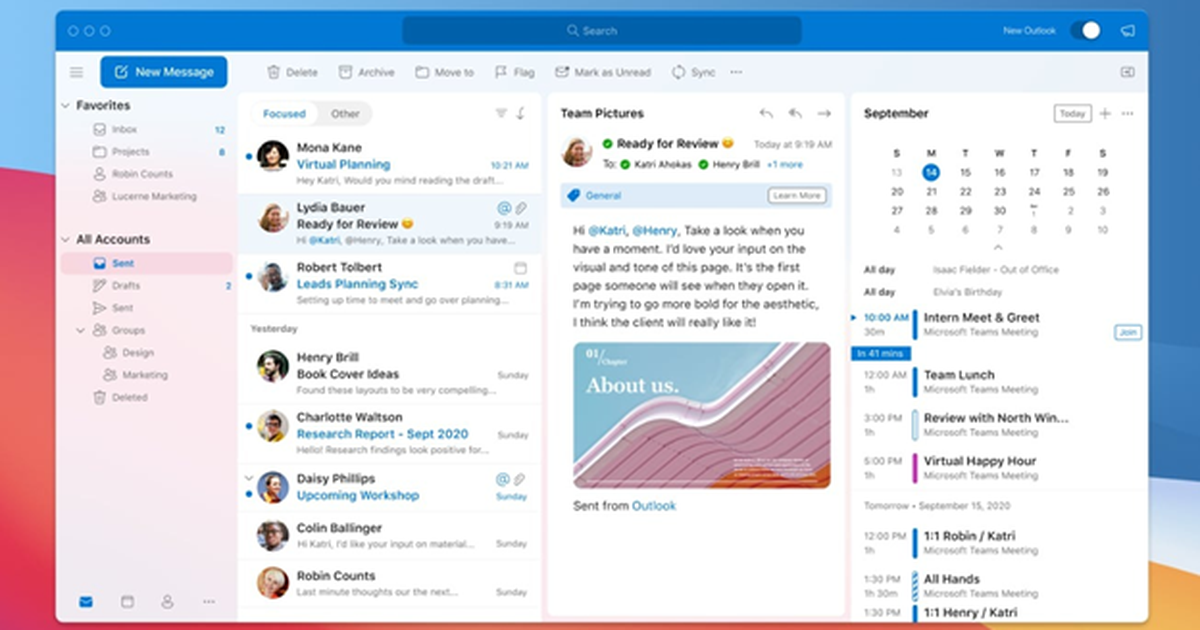Viewport: 1200px width, 630px height.
Task: Select the Delete toolbar icon
Action: click(x=276, y=71)
